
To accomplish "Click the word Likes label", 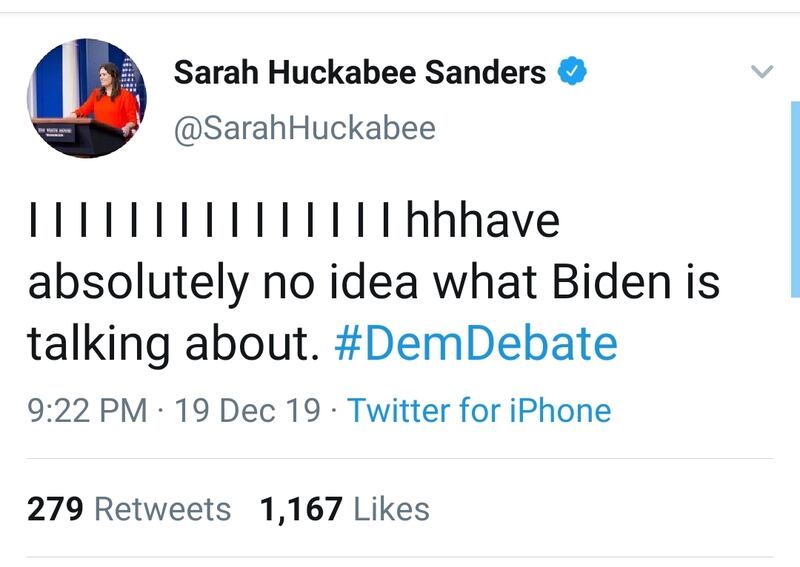I will click(x=391, y=509).
